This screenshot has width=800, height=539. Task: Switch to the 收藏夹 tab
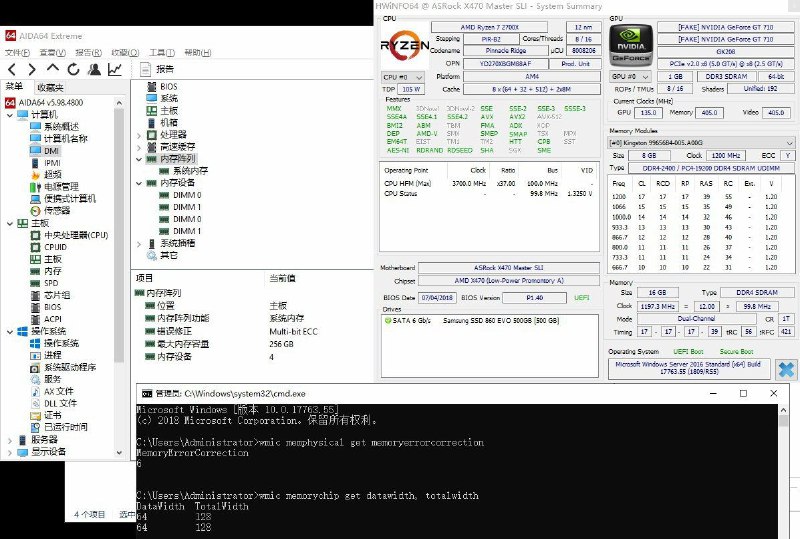pyautogui.click(x=51, y=88)
